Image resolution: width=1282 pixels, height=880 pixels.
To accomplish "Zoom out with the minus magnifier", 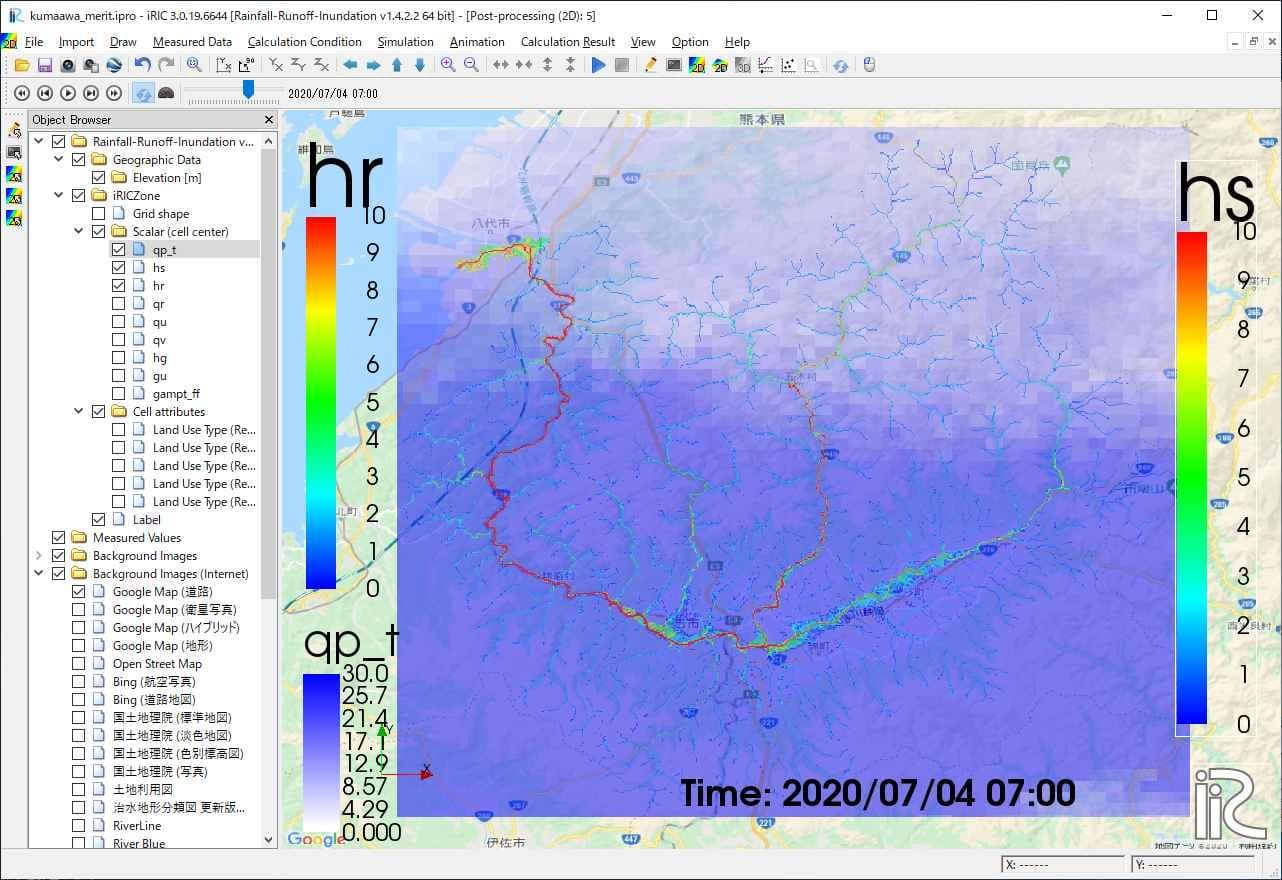I will pos(471,65).
